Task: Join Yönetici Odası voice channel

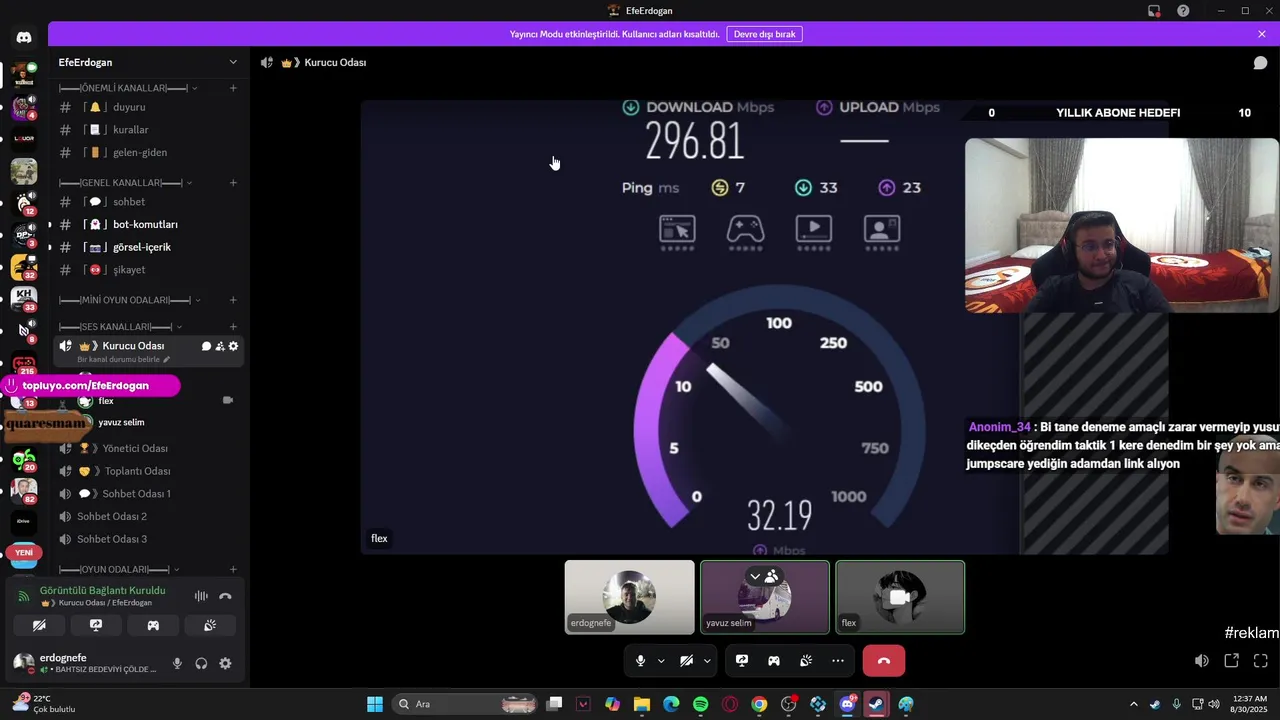Action: 150,449
